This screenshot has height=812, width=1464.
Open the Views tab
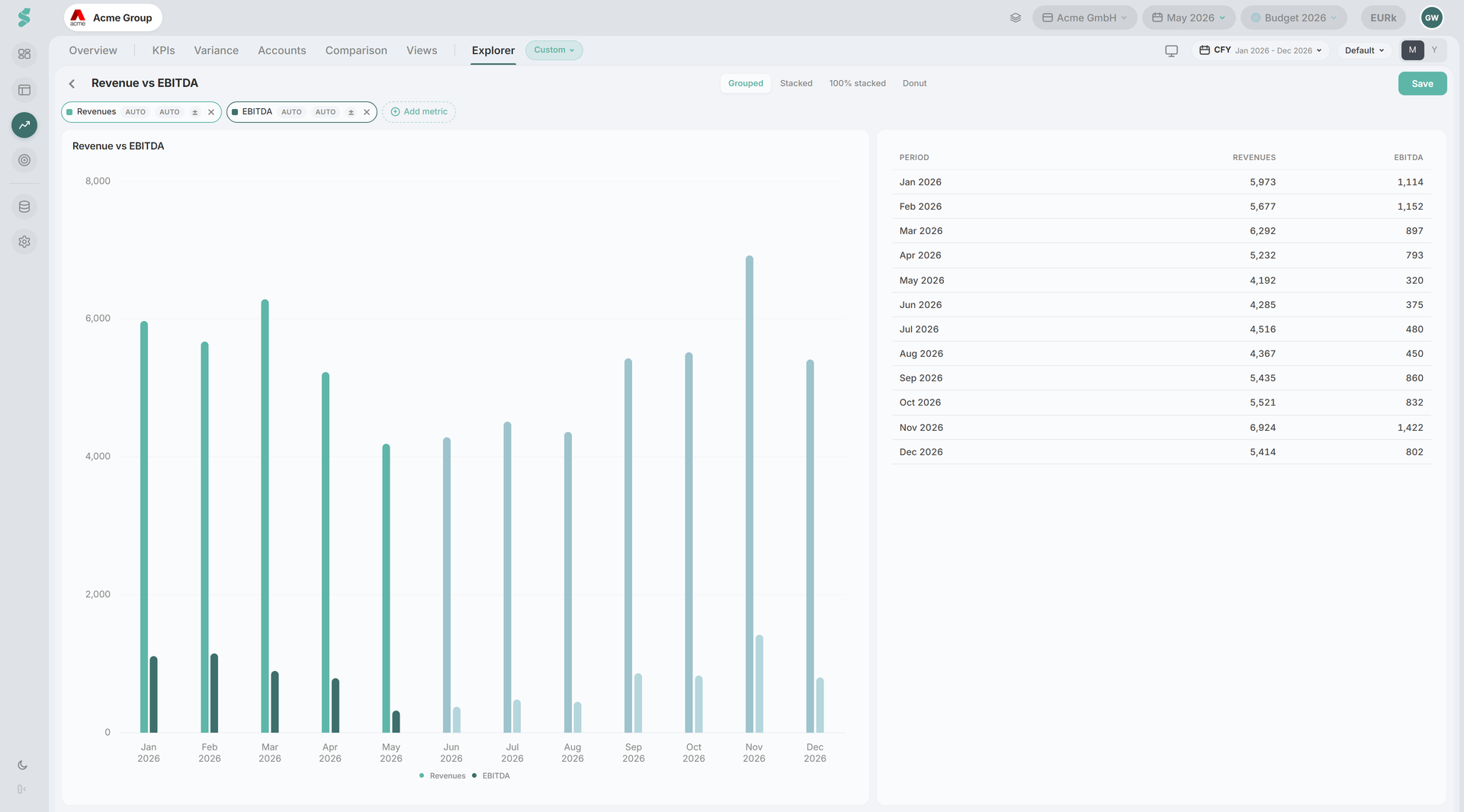(x=422, y=50)
